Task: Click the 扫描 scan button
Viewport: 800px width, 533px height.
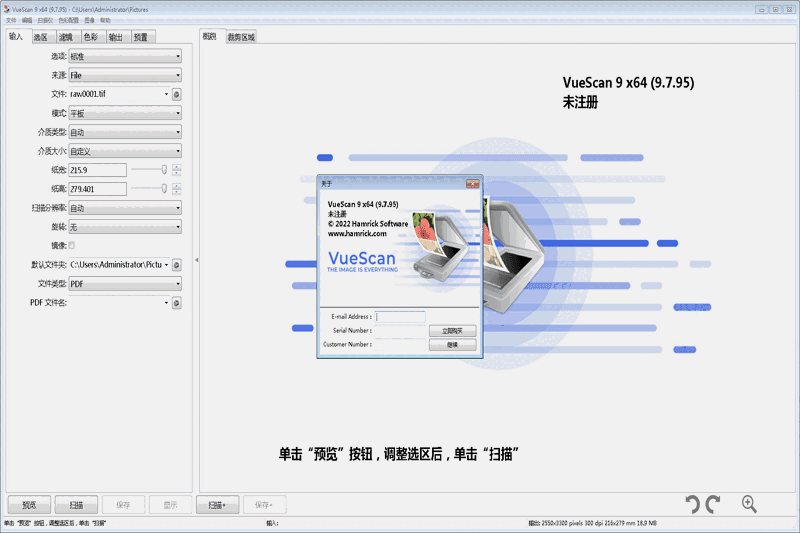Action: tap(76, 505)
